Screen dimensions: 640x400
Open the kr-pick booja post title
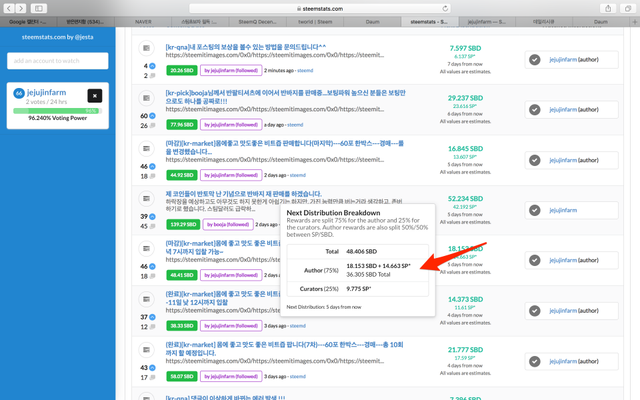pos(285,97)
